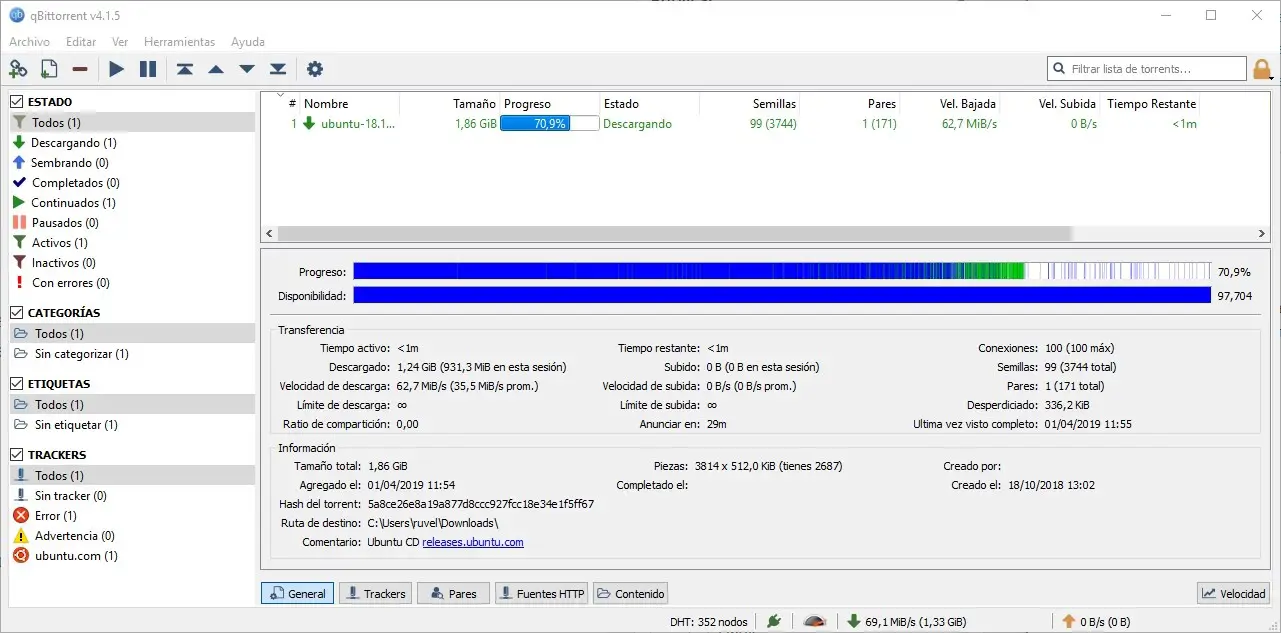Move torrent to top of queue
Viewport: 1281px width, 633px height.
pyautogui.click(x=184, y=69)
